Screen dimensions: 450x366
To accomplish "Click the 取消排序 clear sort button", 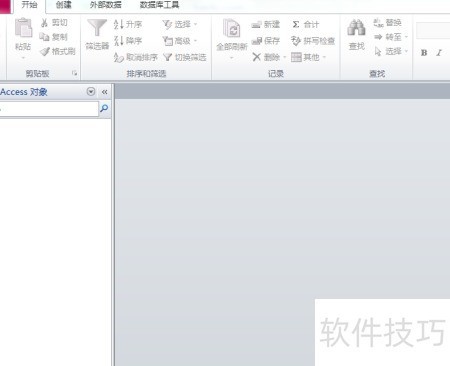I will pyautogui.click(x=136, y=57).
